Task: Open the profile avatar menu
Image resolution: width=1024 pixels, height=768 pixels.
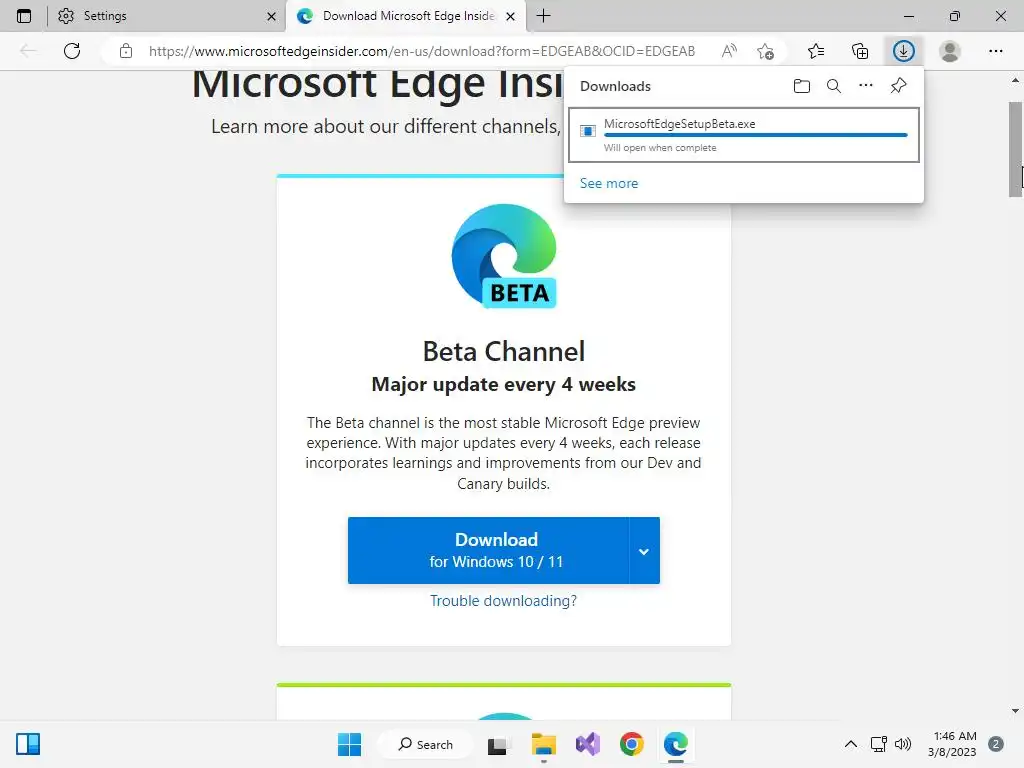Action: (x=950, y=51)
